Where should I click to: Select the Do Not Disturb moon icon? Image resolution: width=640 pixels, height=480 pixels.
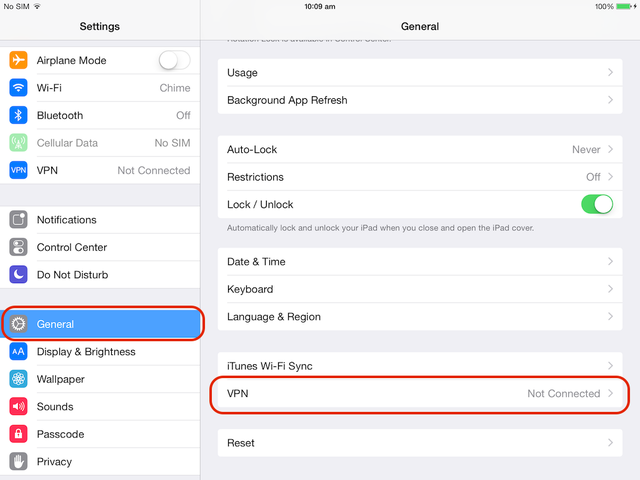(18, 274)
